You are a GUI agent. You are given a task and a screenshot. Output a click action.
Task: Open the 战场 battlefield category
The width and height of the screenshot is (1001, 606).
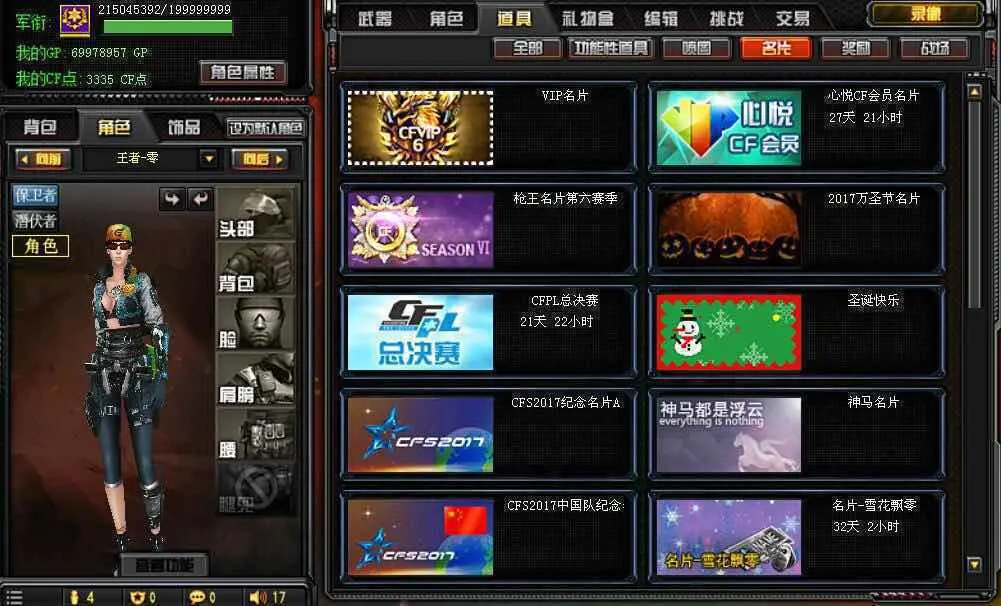click(x=935, y=48)
